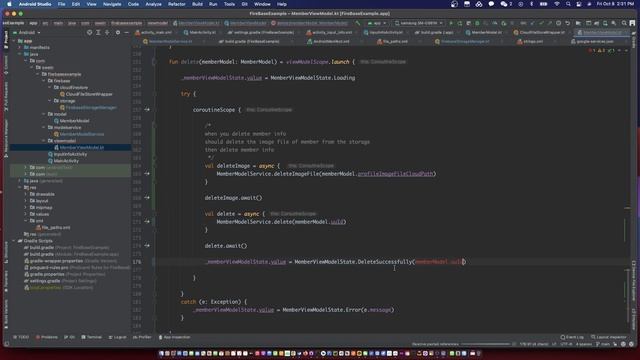Click suspend gutter icon at delete.await() line
The height and width of the screenshot is (360, 640).
point(147,245)
